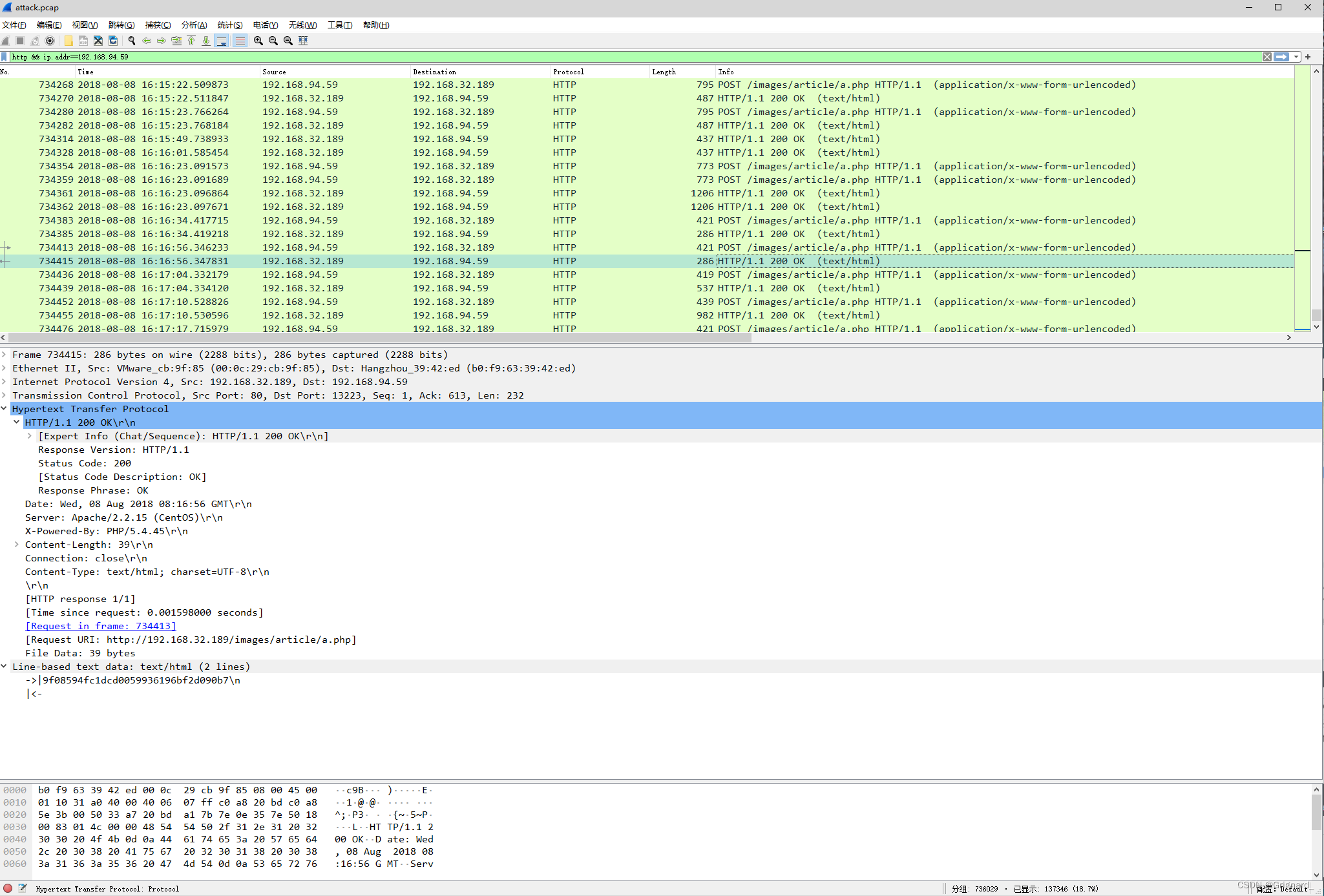Open 分析(A) menu
This screenshot has width=1324, height=896.
click(194, 25)
